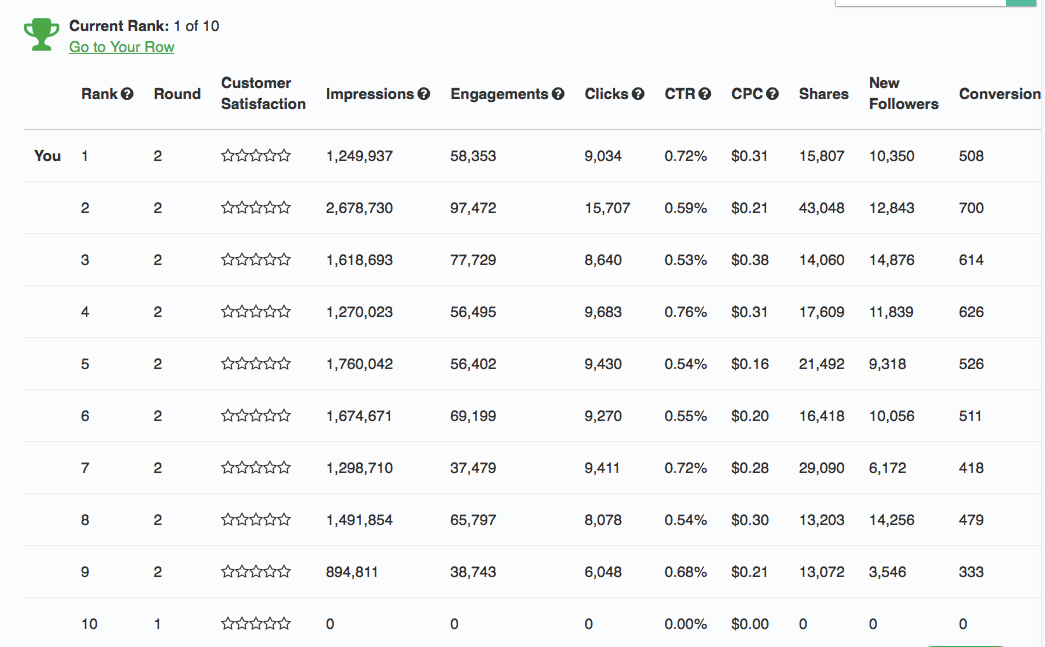The image size is (1045, 647).
Task: Click the Engagements help question mark icon
Action: point(558,94)
